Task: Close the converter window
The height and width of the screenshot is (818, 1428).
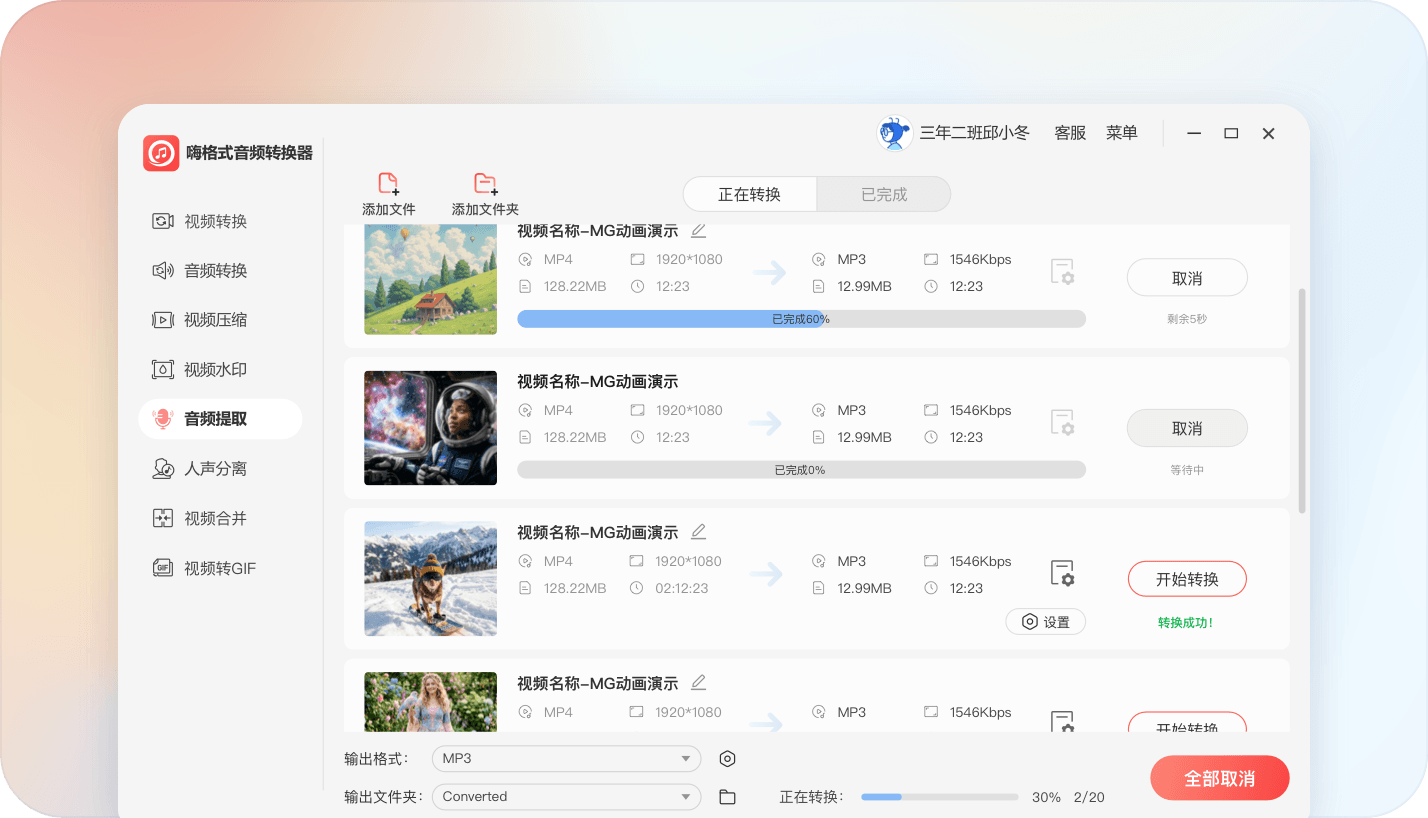Action: 1268,133
